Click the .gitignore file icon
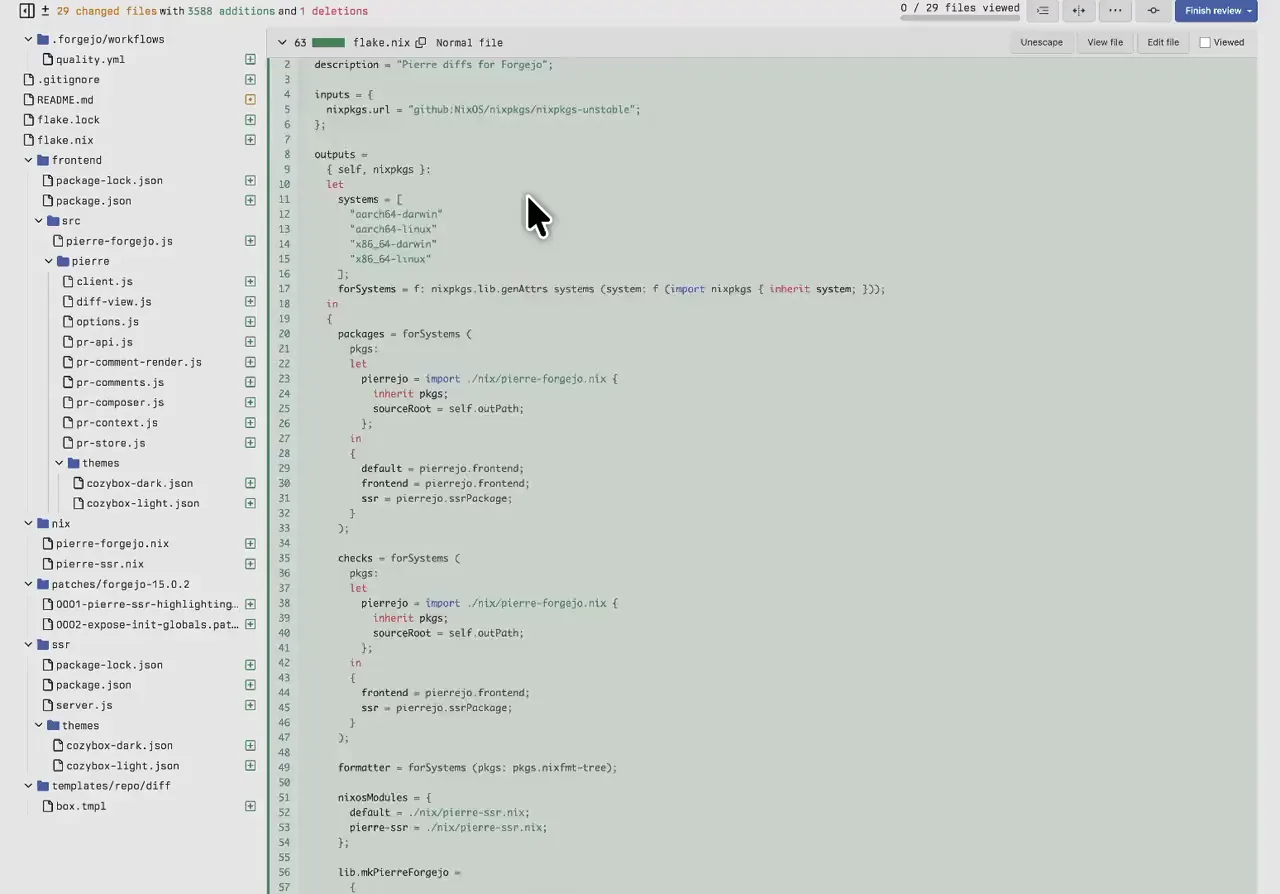1280x894 pixels. 29,80
